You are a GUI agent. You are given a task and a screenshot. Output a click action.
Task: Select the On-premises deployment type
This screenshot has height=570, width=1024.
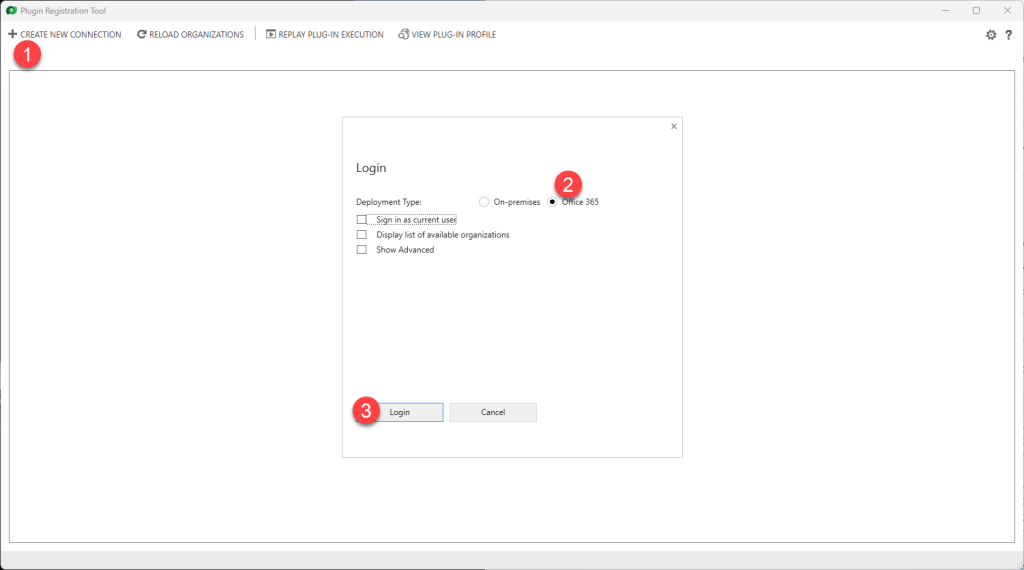click(484, 202)
